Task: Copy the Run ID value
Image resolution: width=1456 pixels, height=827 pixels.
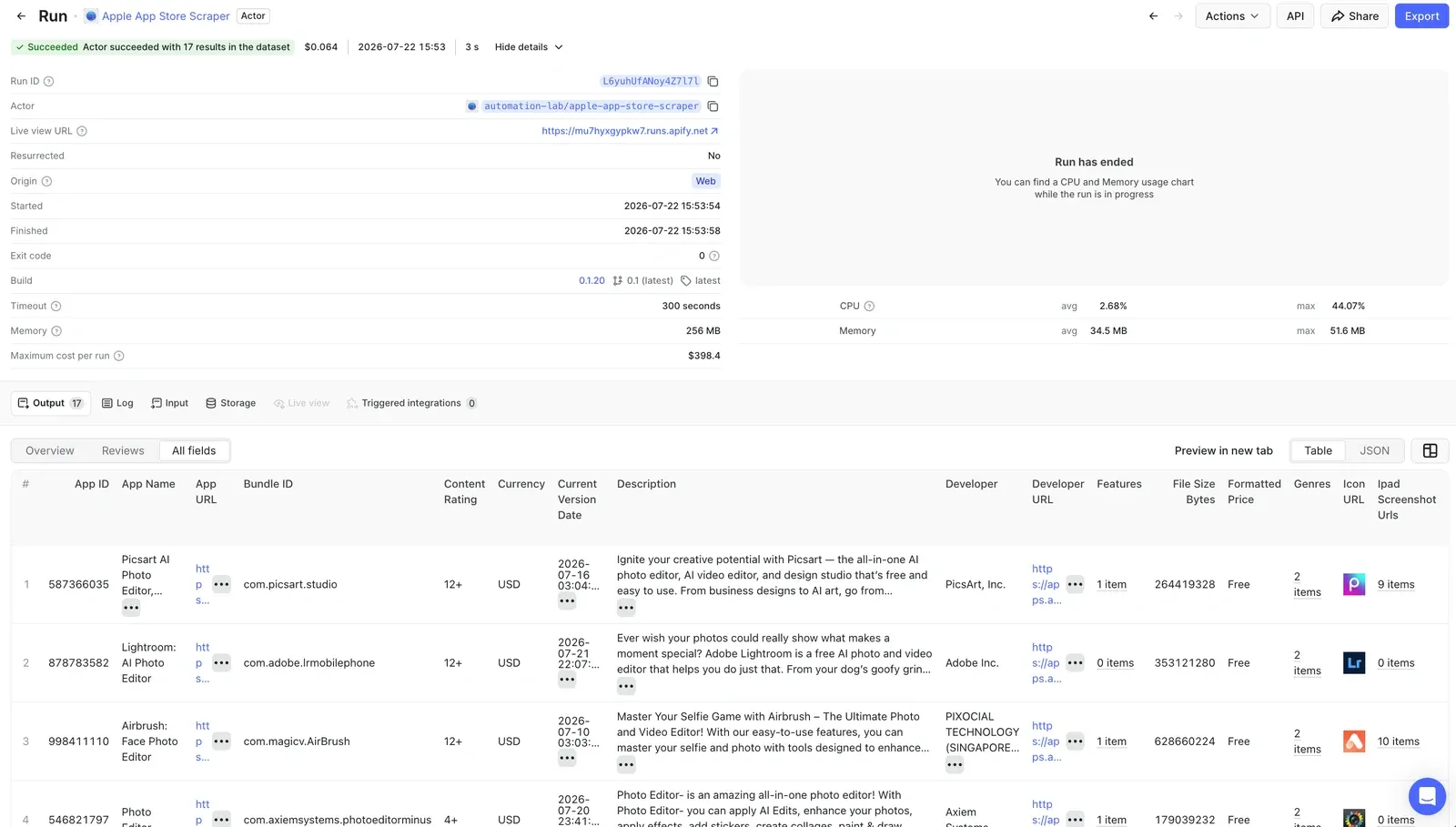Action: 713,81
